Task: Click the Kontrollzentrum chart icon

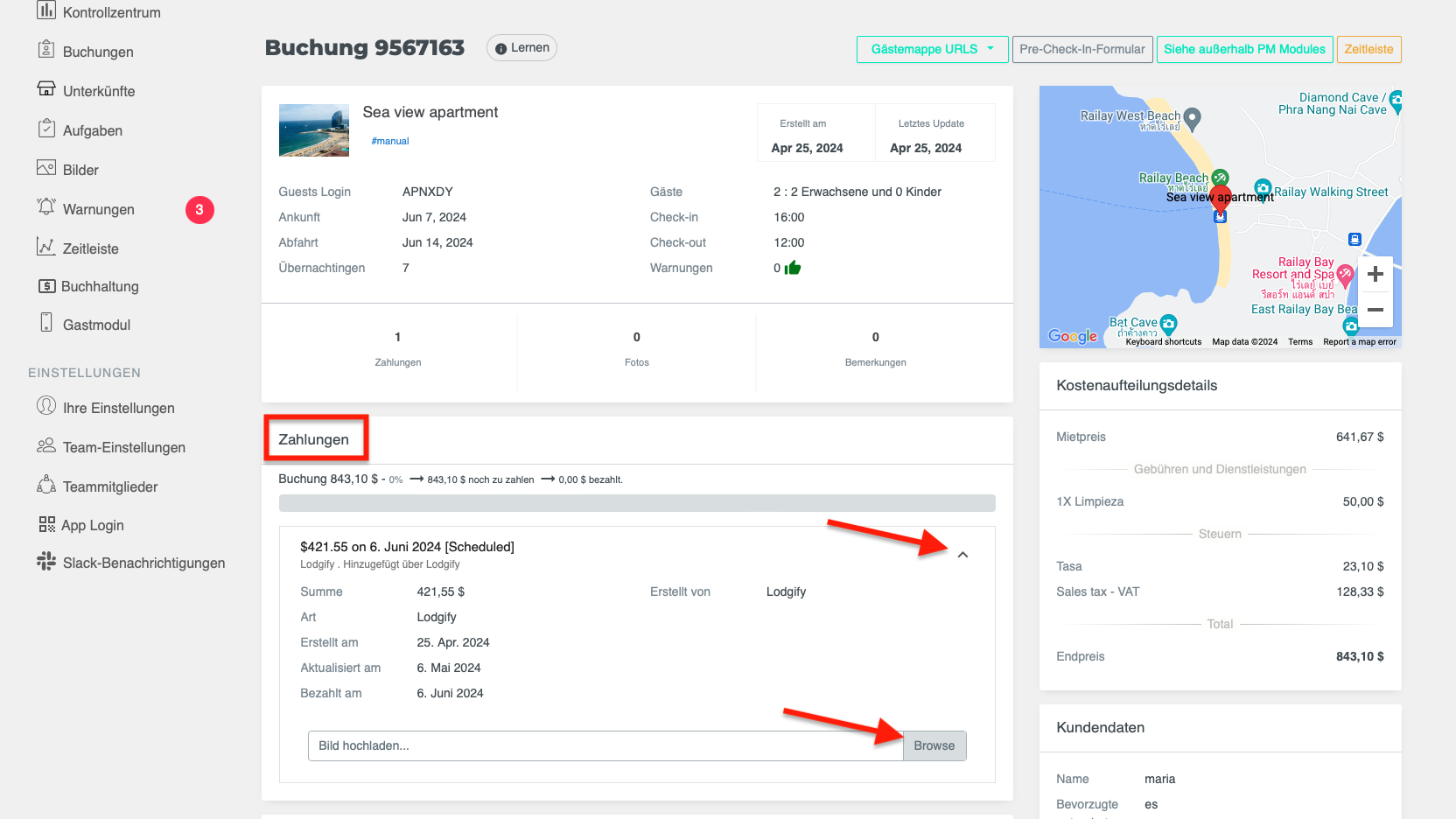Action: click(46, 11)
